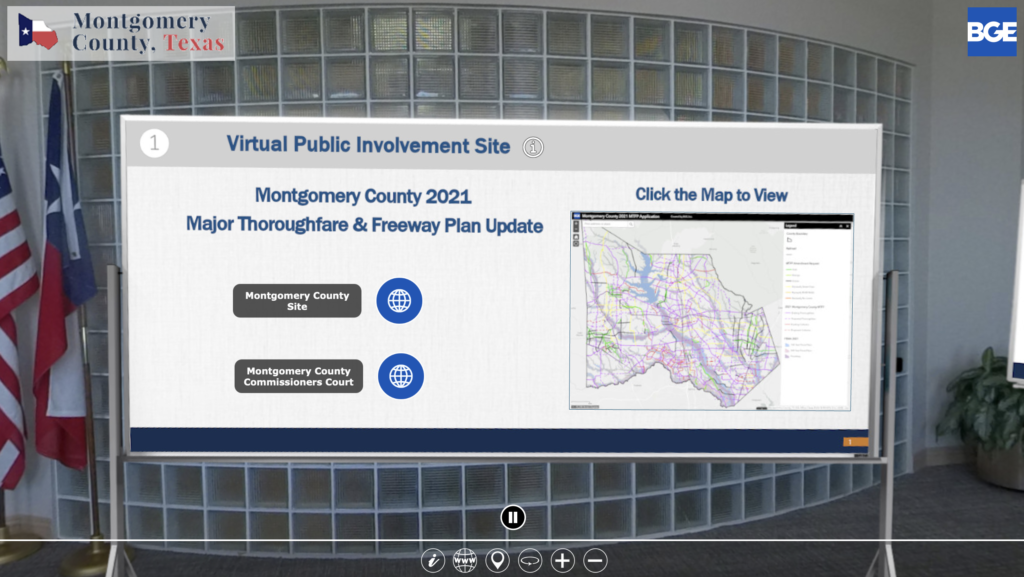This screenshot has width=1024, height=577.
Task: Click globe icon next to Montgomery County Site
Action: 399,301
